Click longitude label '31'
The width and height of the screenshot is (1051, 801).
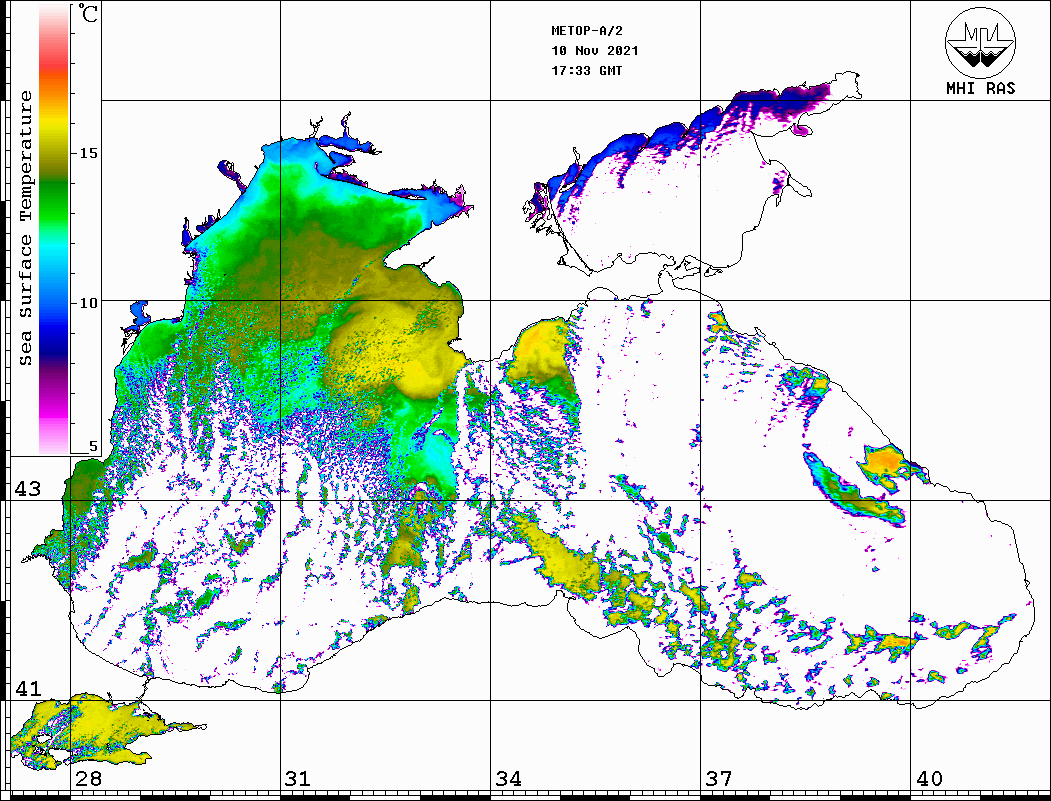(298, 778)
